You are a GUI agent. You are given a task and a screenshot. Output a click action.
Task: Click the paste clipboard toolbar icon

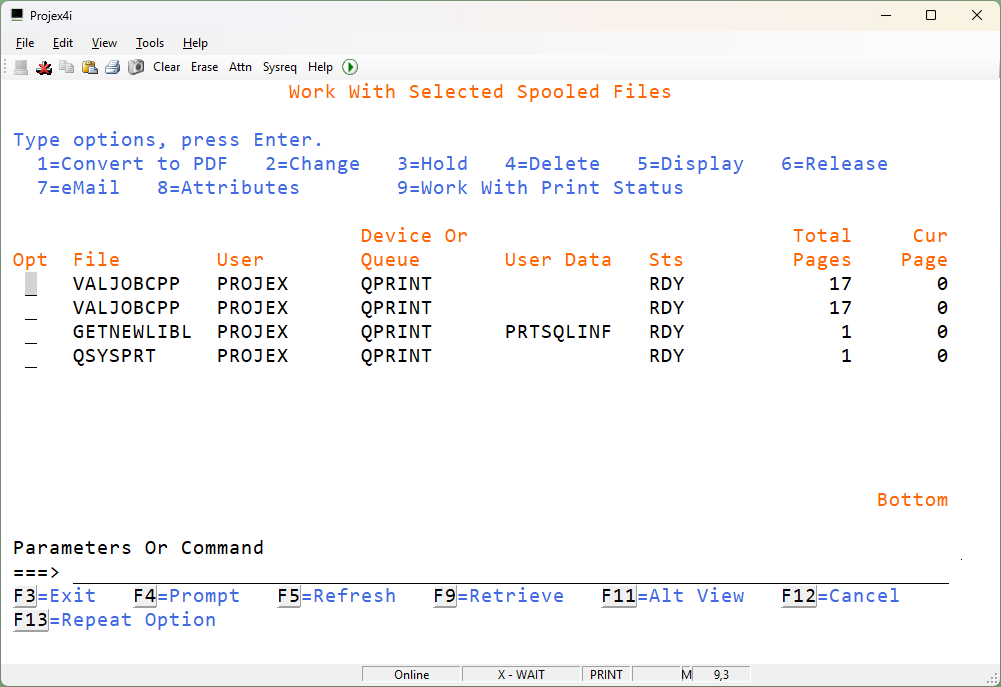pos(90,67)
